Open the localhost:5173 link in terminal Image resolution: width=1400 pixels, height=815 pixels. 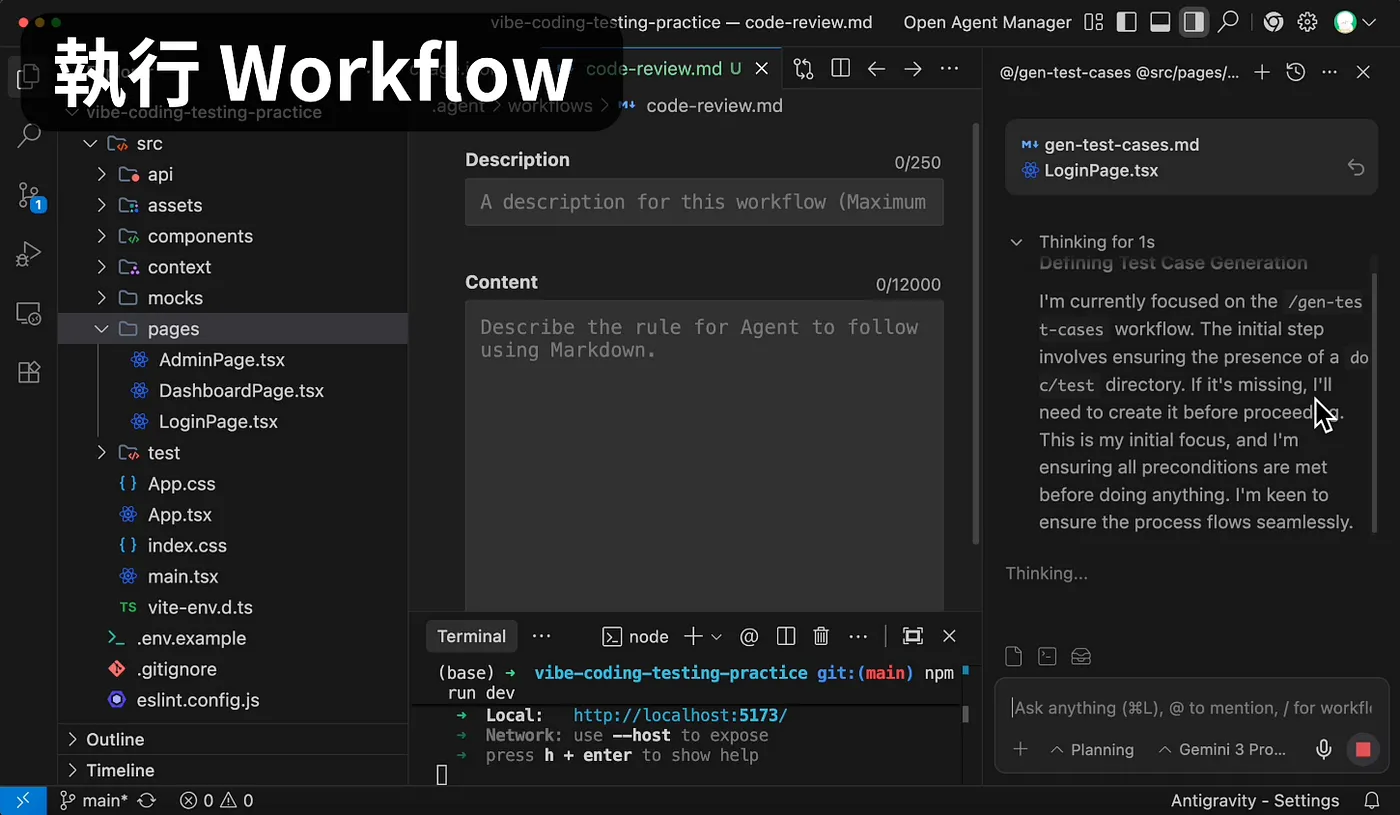(x=680, y=715)
